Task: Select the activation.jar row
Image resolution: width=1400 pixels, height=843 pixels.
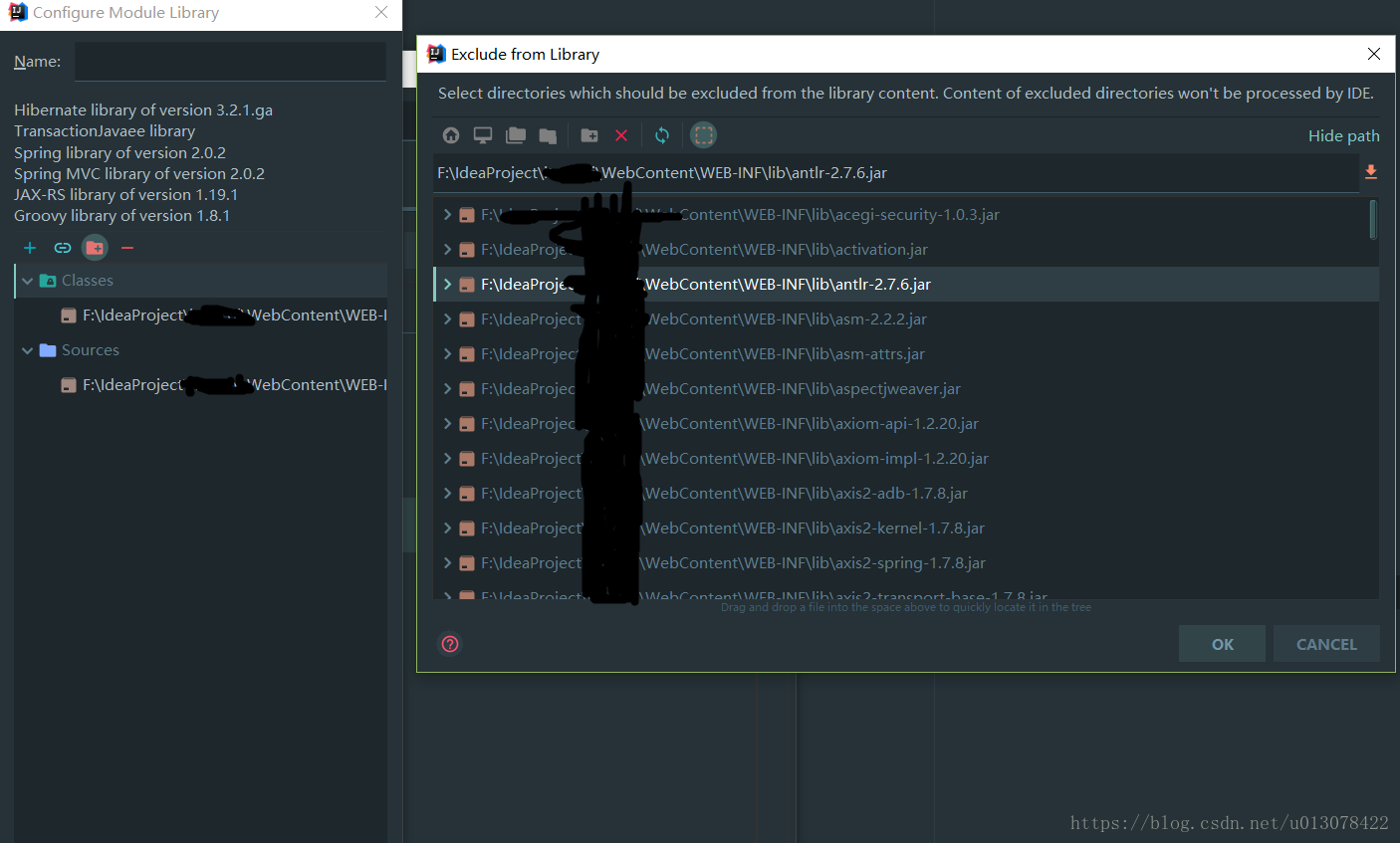Action: tap(906, 250)
